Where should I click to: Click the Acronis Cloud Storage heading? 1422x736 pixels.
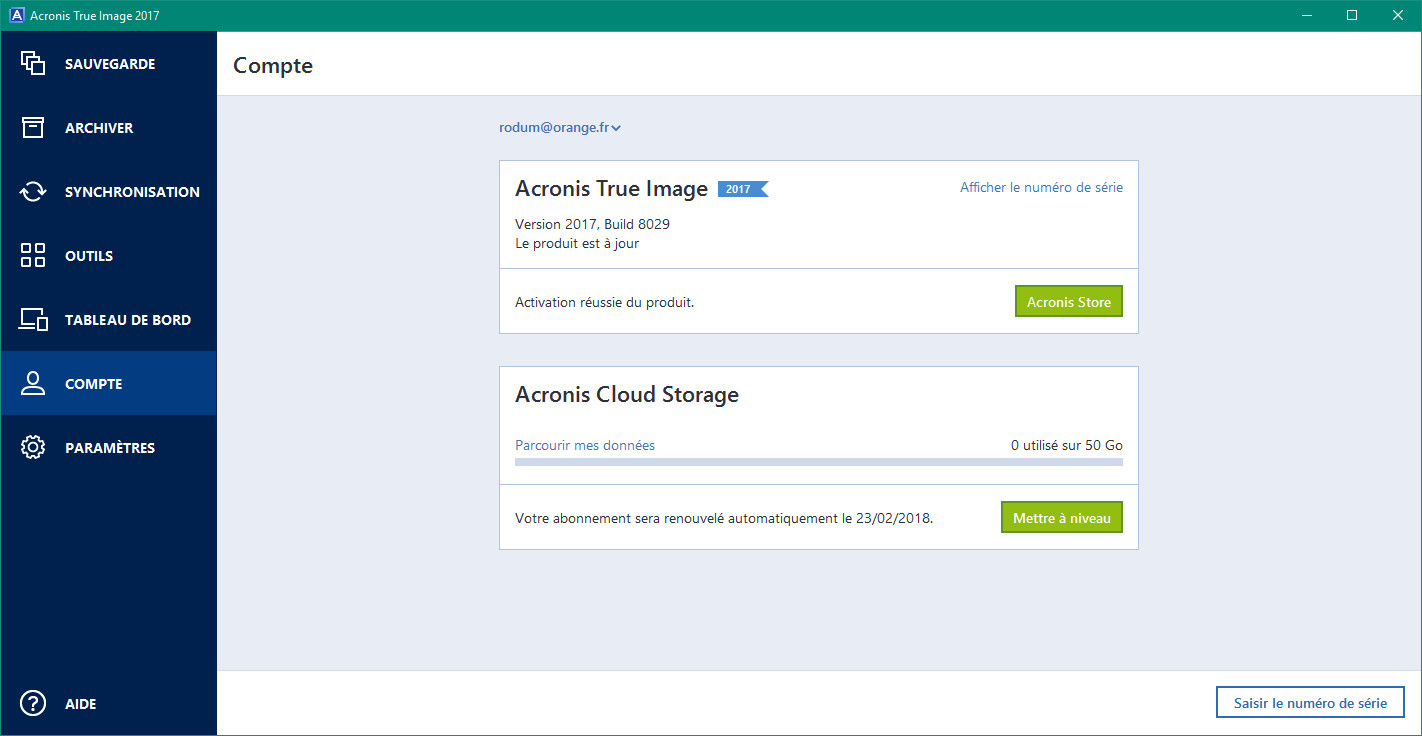pos(627,394)
